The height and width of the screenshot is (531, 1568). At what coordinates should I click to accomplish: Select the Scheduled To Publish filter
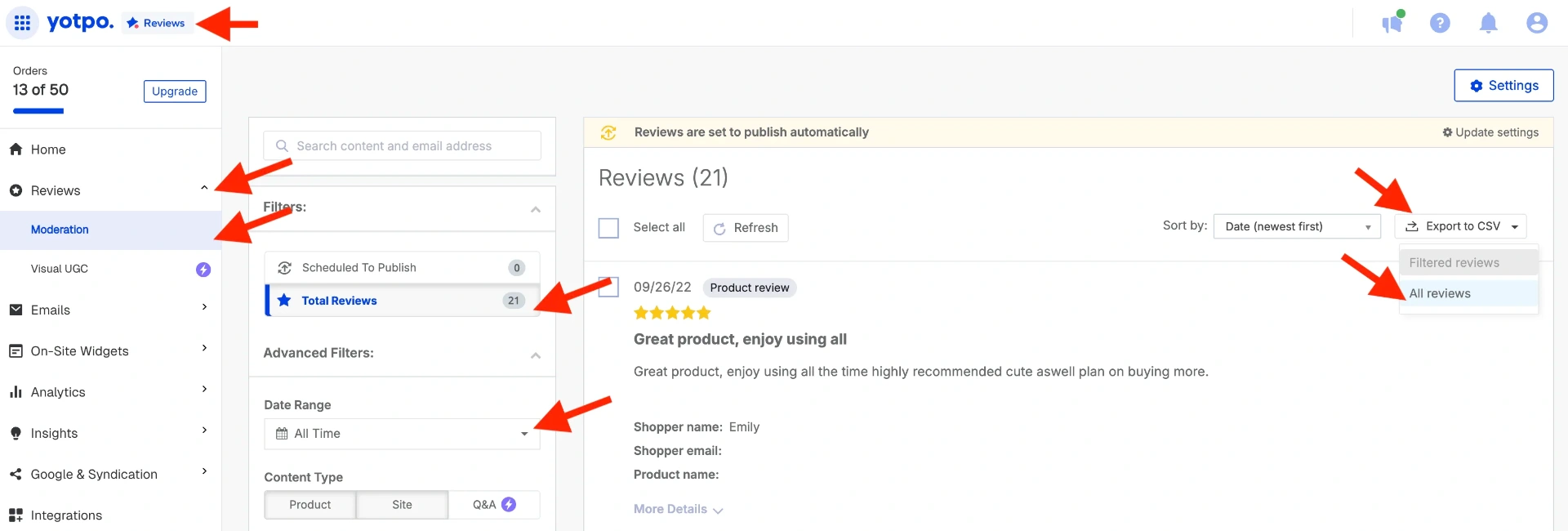[x=403, y=268]
